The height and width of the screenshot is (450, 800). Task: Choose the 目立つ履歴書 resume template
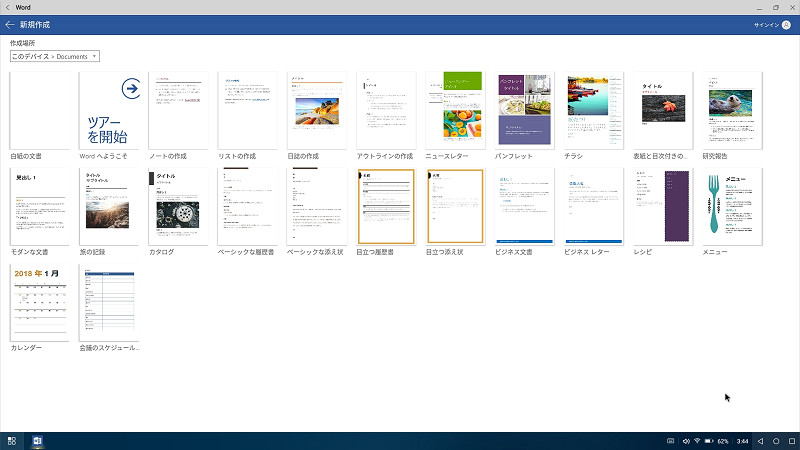coord(386,207)
